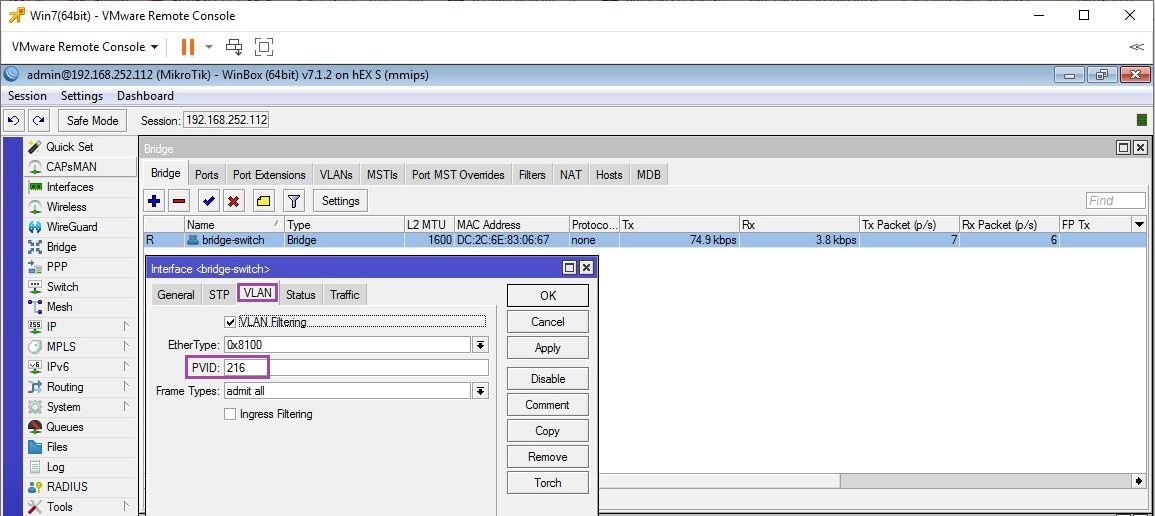The width and height of the screenshot is (1155, 516).
Task: Click the blue plus Add bridge icon
Action: click(x=154, y=201)
